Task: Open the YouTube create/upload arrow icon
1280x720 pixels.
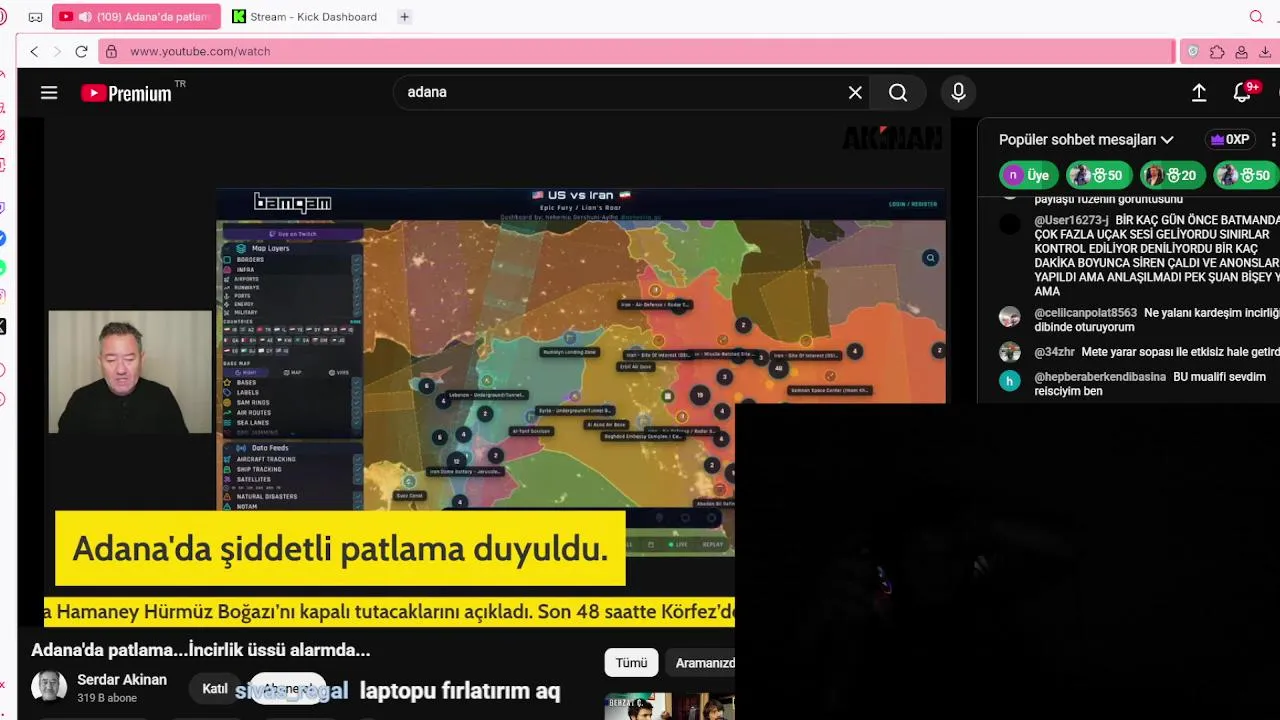Action: pyautogui.click(x=1199, y=92)
